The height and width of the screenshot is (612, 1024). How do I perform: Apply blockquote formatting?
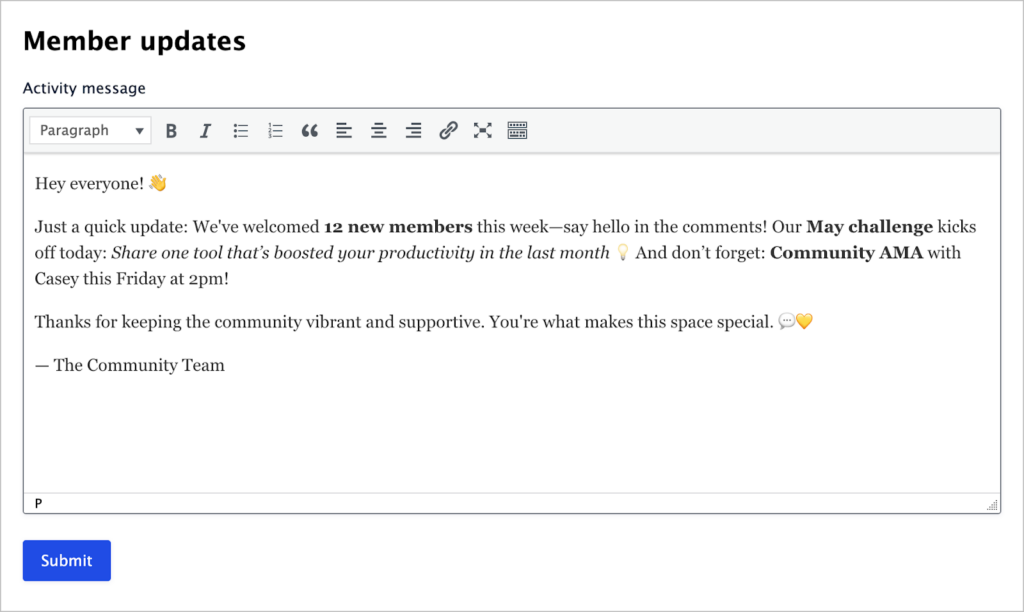coord(309,130)
